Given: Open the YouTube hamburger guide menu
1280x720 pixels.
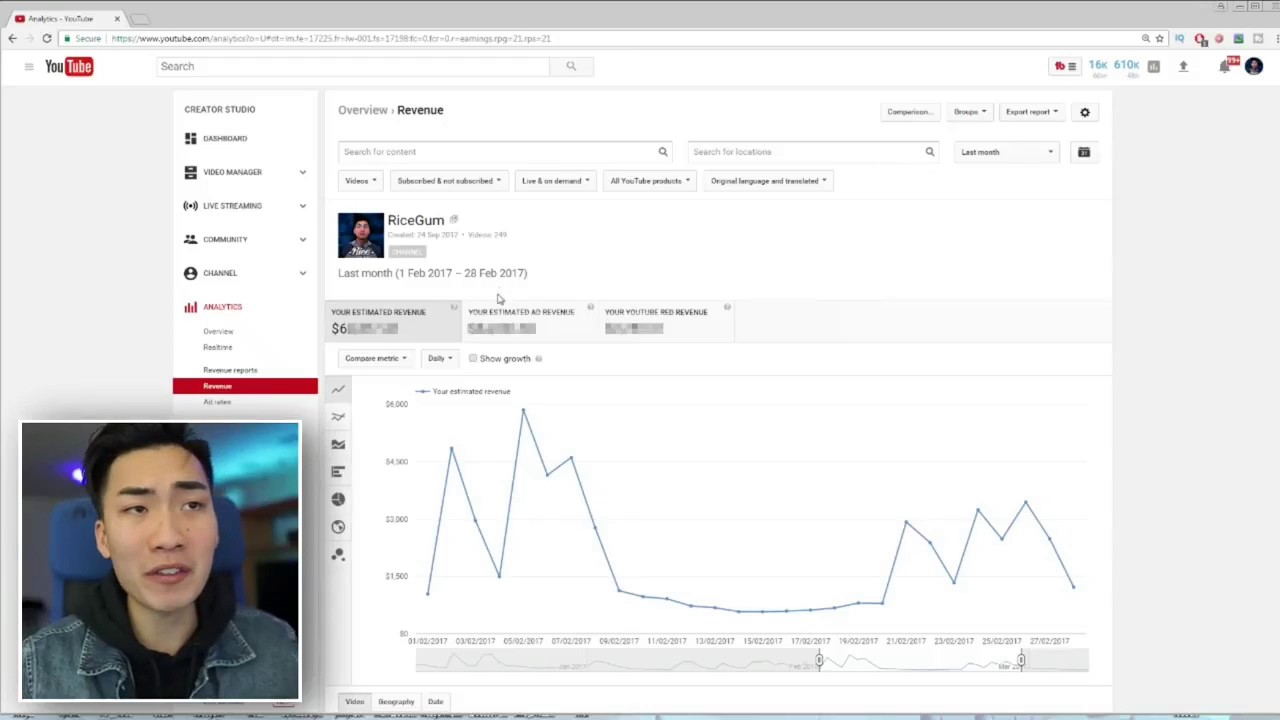Looking at the screenshot, I should (x=29, y=67).
